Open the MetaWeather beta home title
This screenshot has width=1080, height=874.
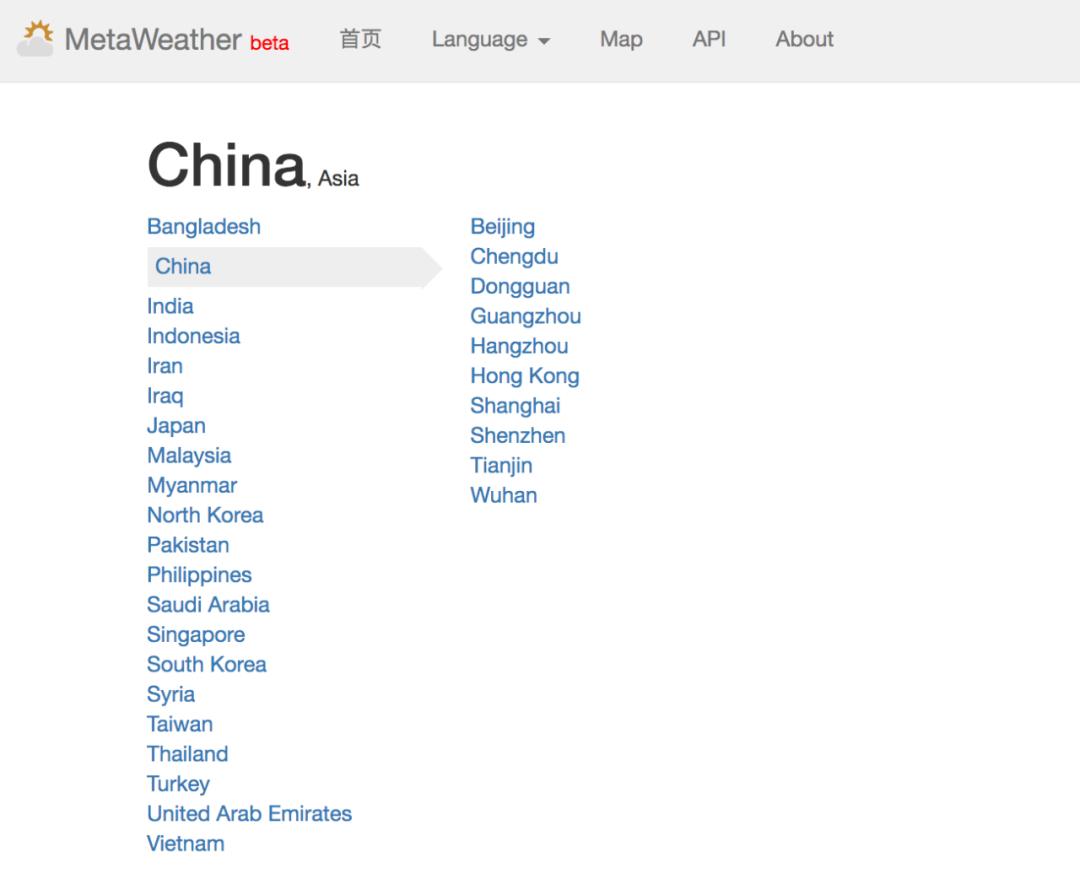[x=177, y=40]
